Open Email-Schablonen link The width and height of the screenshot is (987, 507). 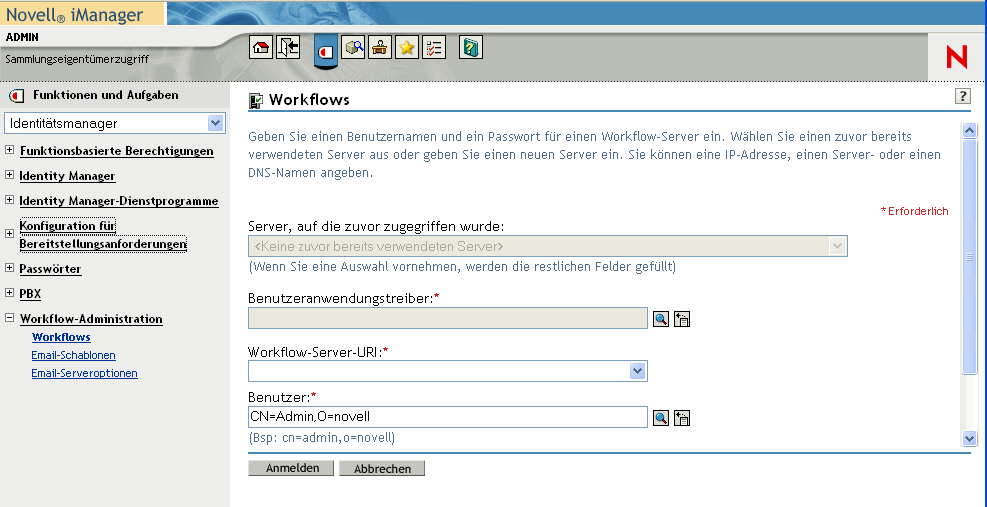pos(74,355)
